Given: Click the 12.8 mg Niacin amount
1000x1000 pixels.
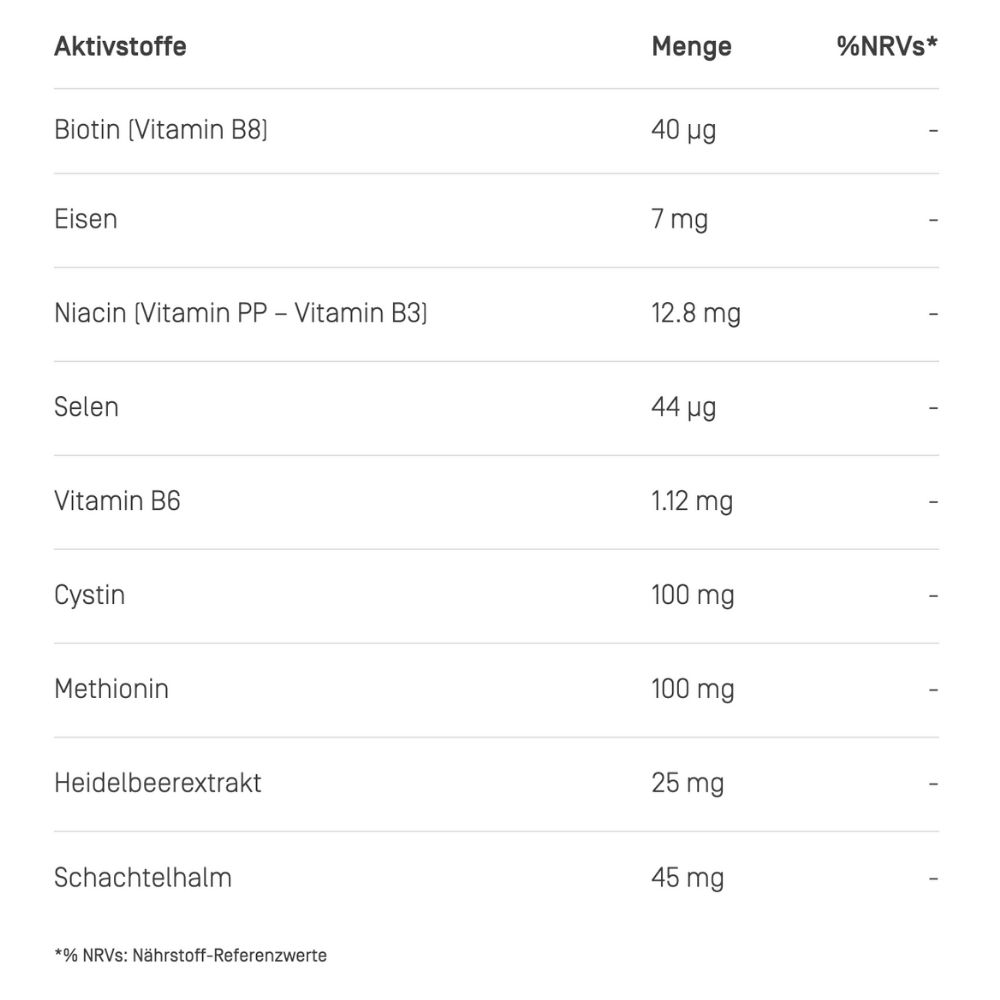Looking at the screenshot, I should pos(696,314).
